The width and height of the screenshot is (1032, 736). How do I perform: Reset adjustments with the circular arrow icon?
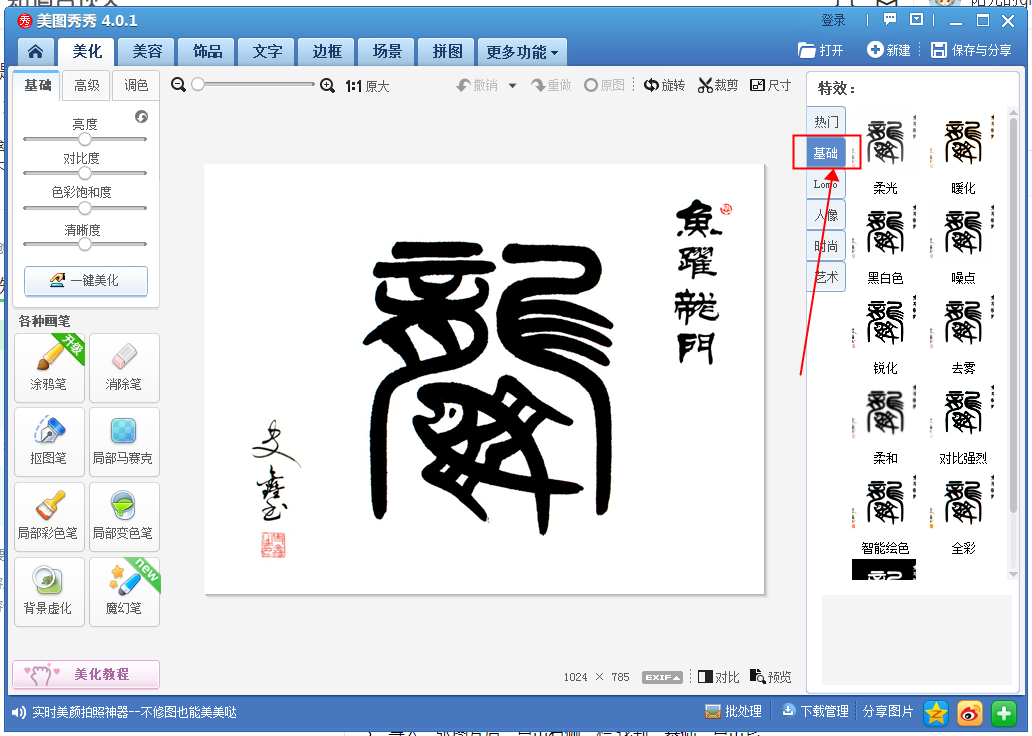[x=142, y=117]
